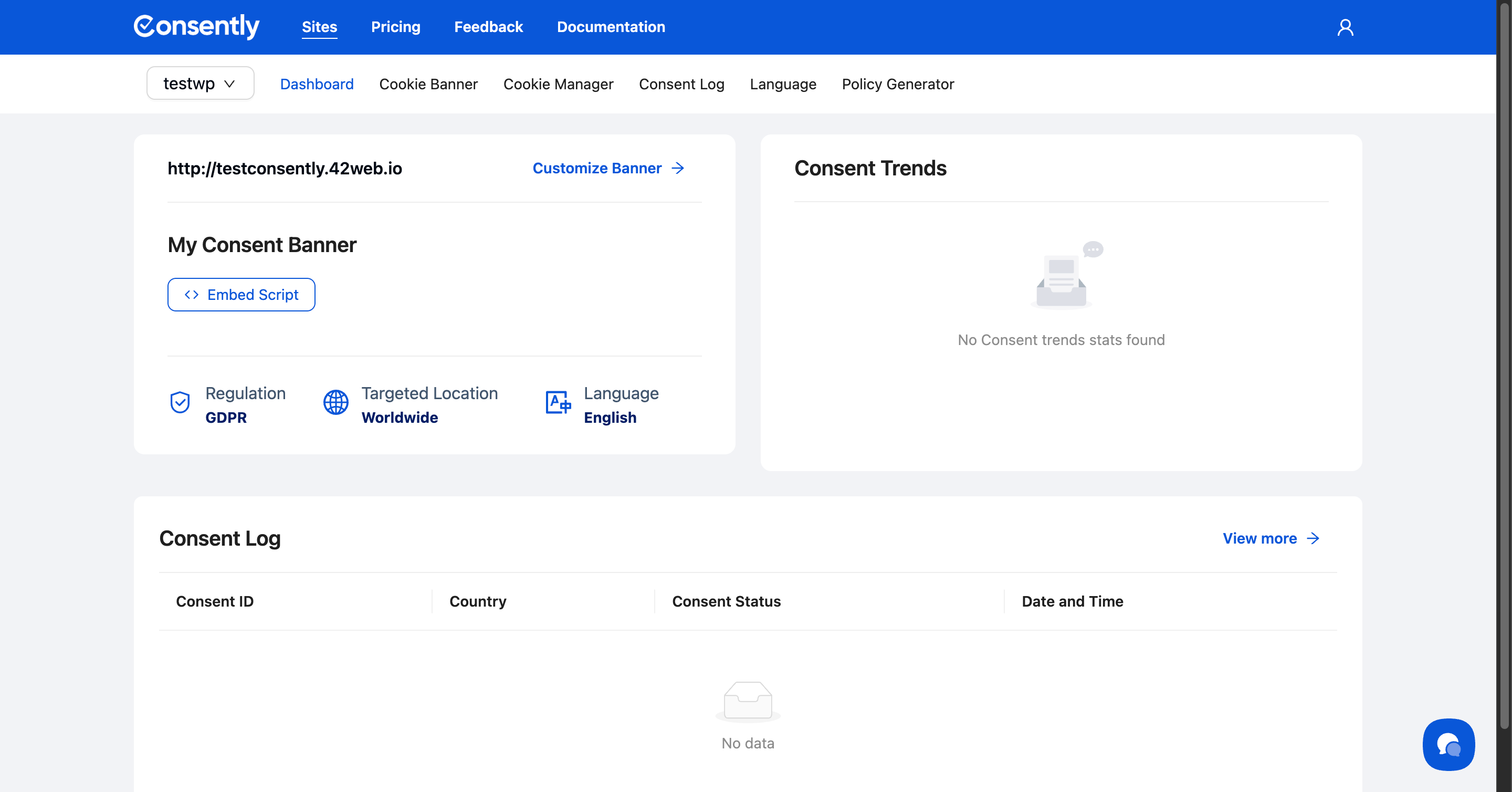Expand the testwp site selector dropdown

(x=200, y=84)
